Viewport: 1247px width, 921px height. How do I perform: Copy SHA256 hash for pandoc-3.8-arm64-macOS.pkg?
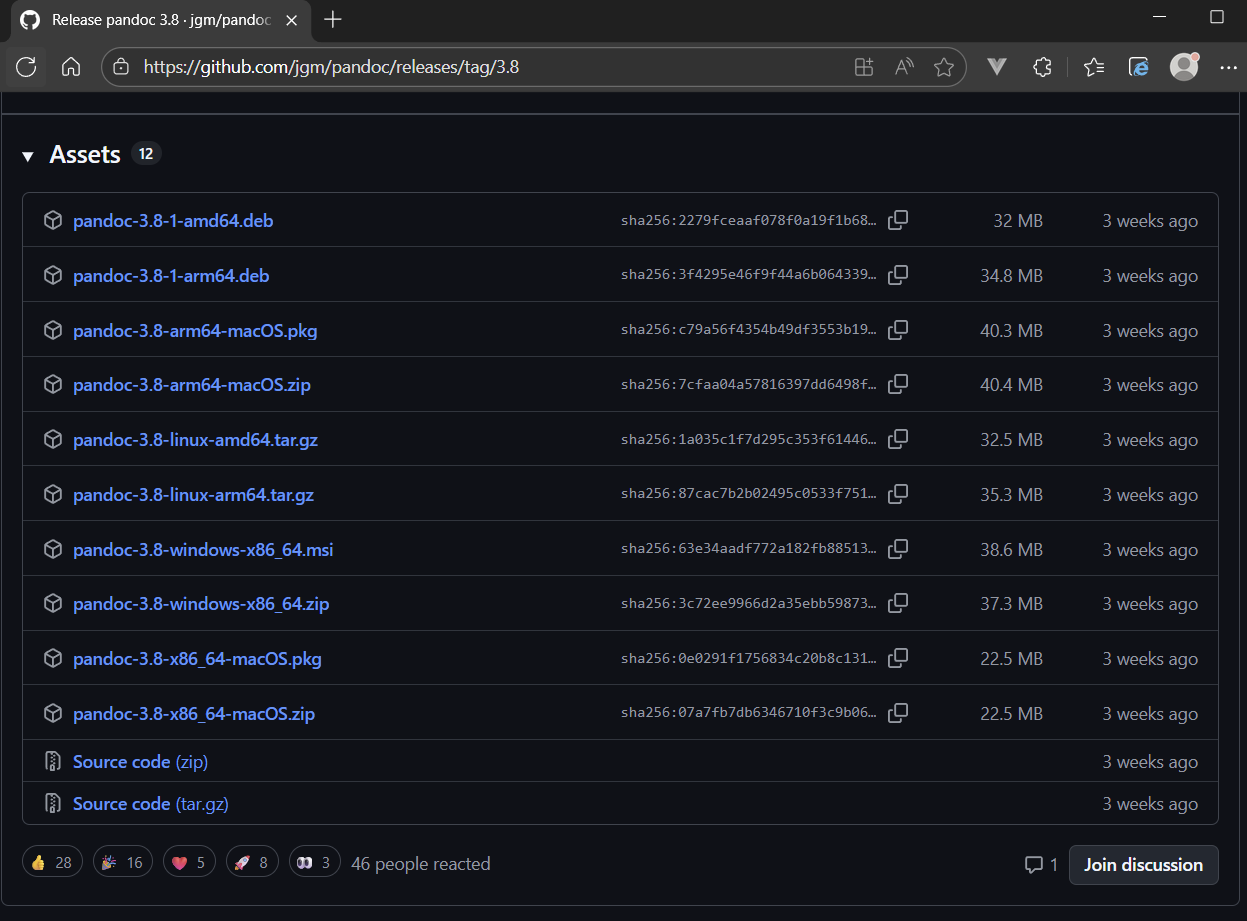pyautogui.click(x=898, y=330)
